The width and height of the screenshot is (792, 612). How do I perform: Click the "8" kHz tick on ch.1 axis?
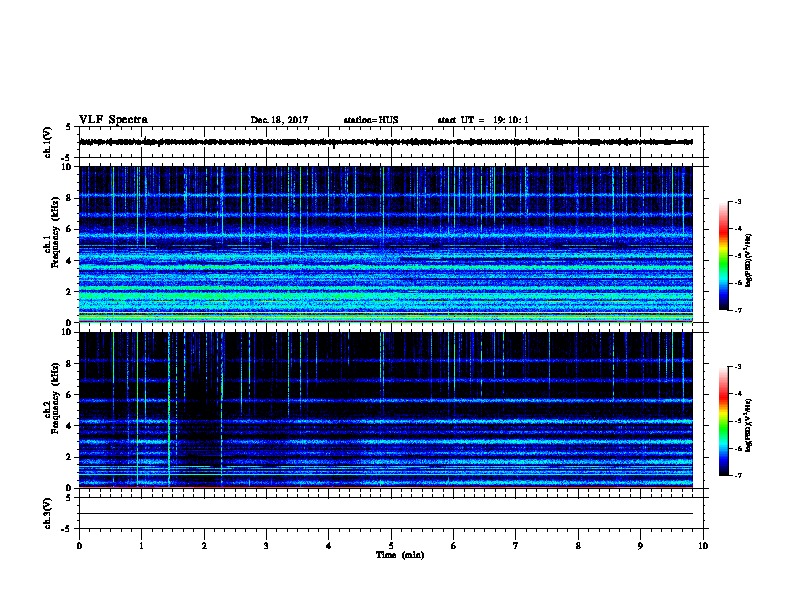coord(71,198)
